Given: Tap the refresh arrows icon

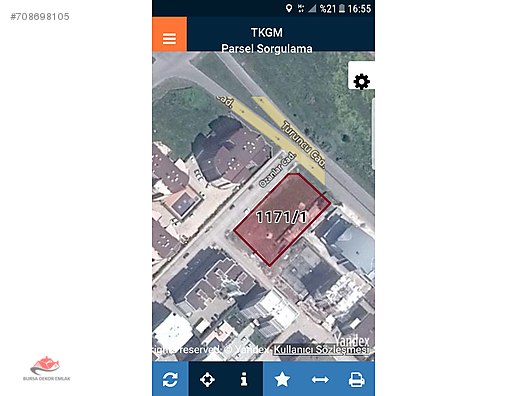Looking at the screenshot, I should pyautogui.click(x=170, y=380).
